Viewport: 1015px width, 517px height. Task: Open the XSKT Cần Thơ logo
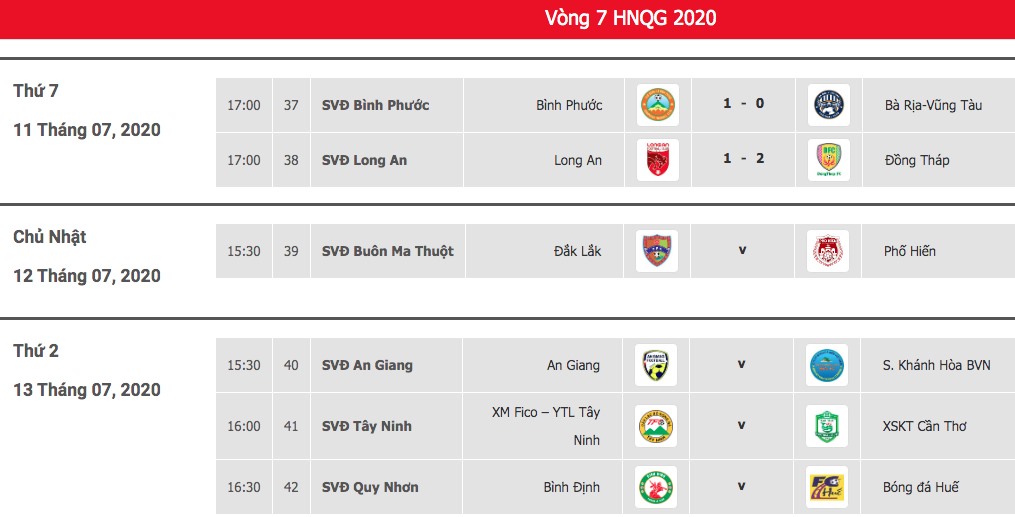[x=827, y=426]
